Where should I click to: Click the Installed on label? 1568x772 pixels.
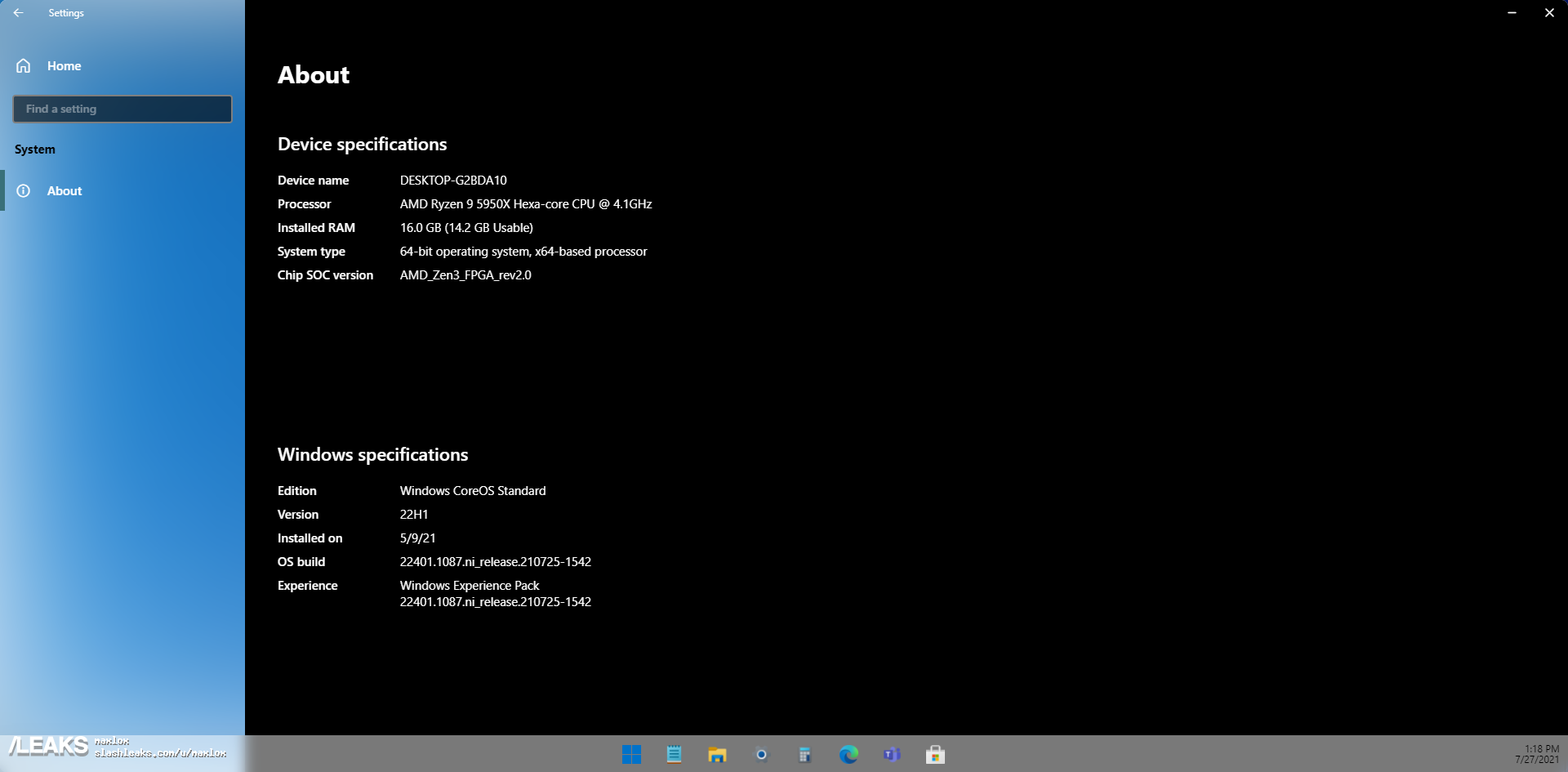pyautogui.click(x=310, y=538)
